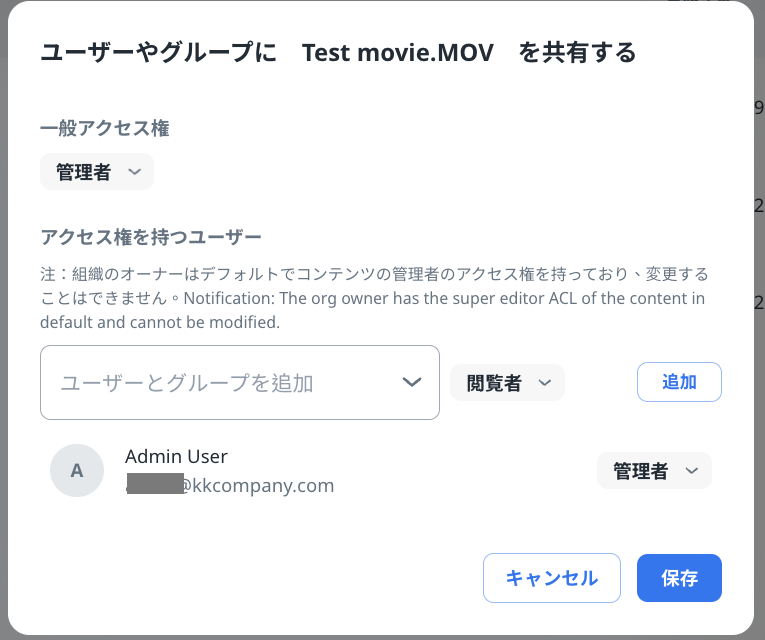Click the 一般アクセス権 section heading
Viewport: 765px width, 640px height.
(104, 128)
